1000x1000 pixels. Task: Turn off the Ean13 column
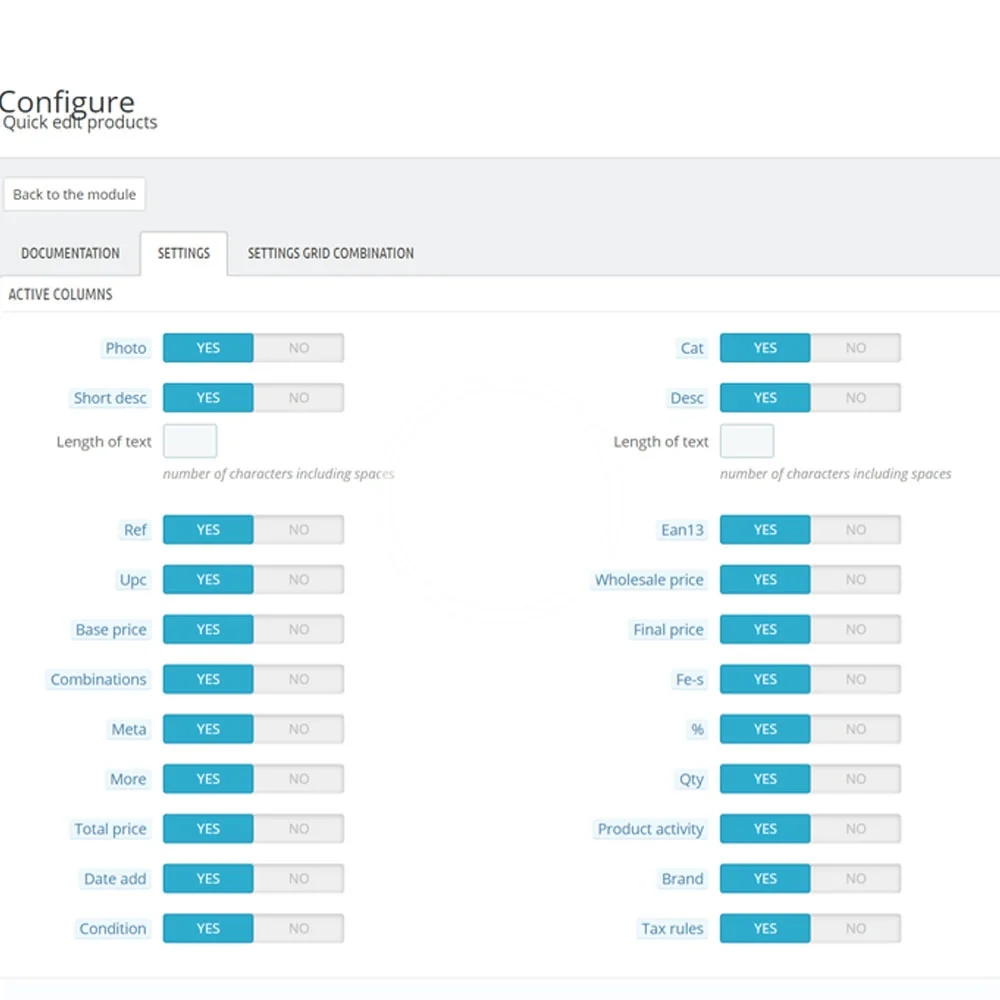tap(855, 530)
